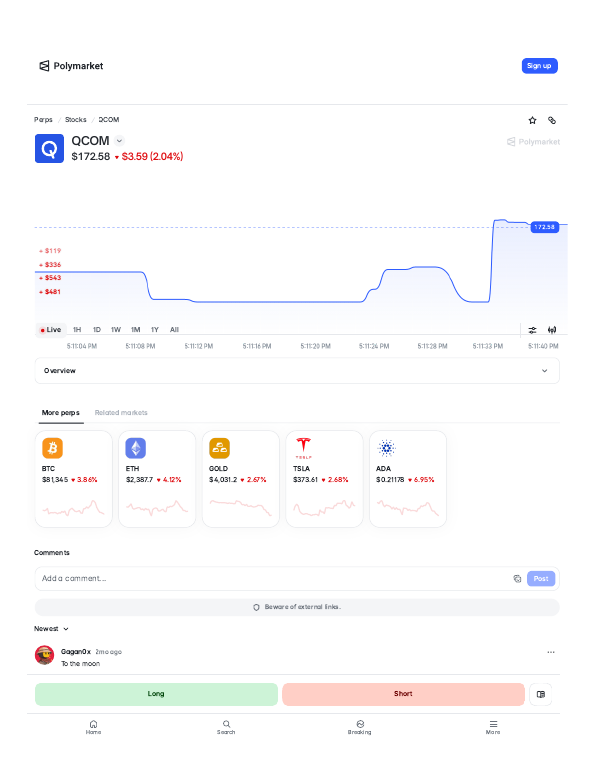Select the Live chart range
The image size is (595, 770).
(51, 330)
